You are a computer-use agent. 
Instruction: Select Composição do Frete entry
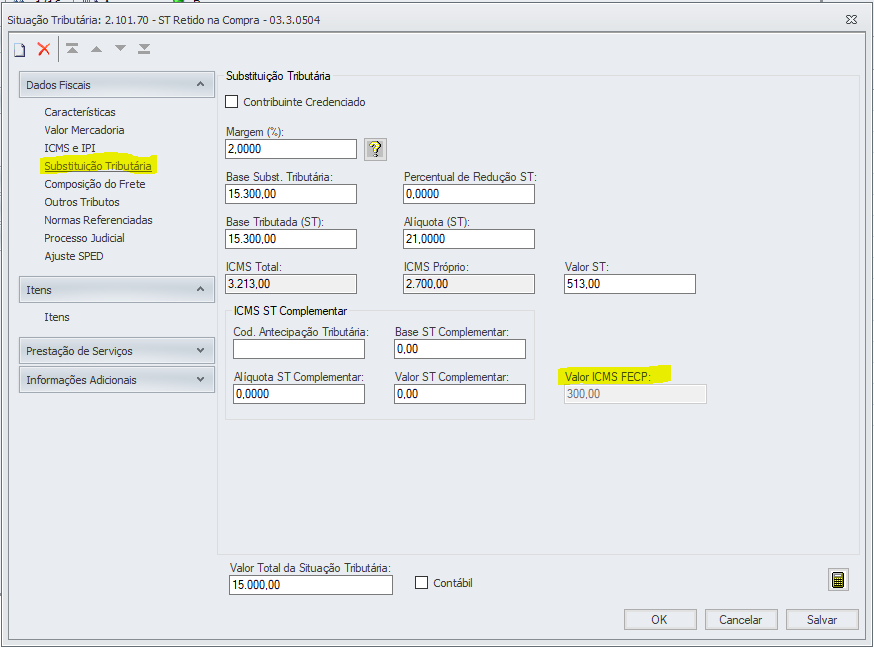(x=94, y=184)
